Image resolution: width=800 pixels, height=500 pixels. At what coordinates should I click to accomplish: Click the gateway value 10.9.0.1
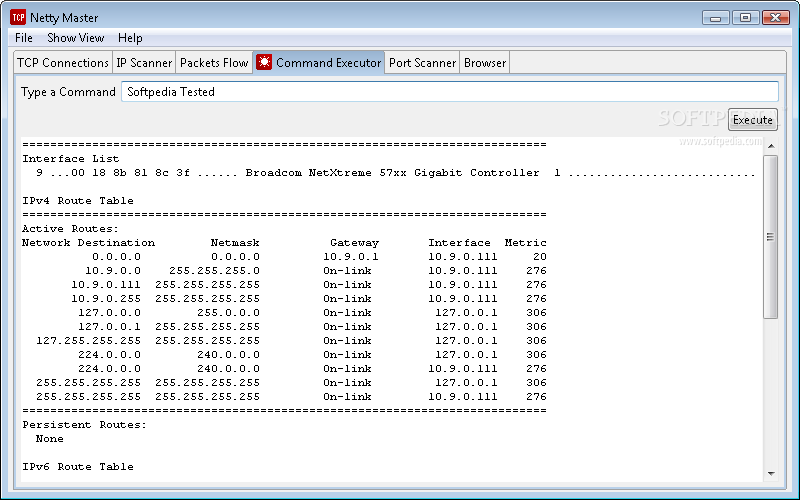click(x=351, y=257)
